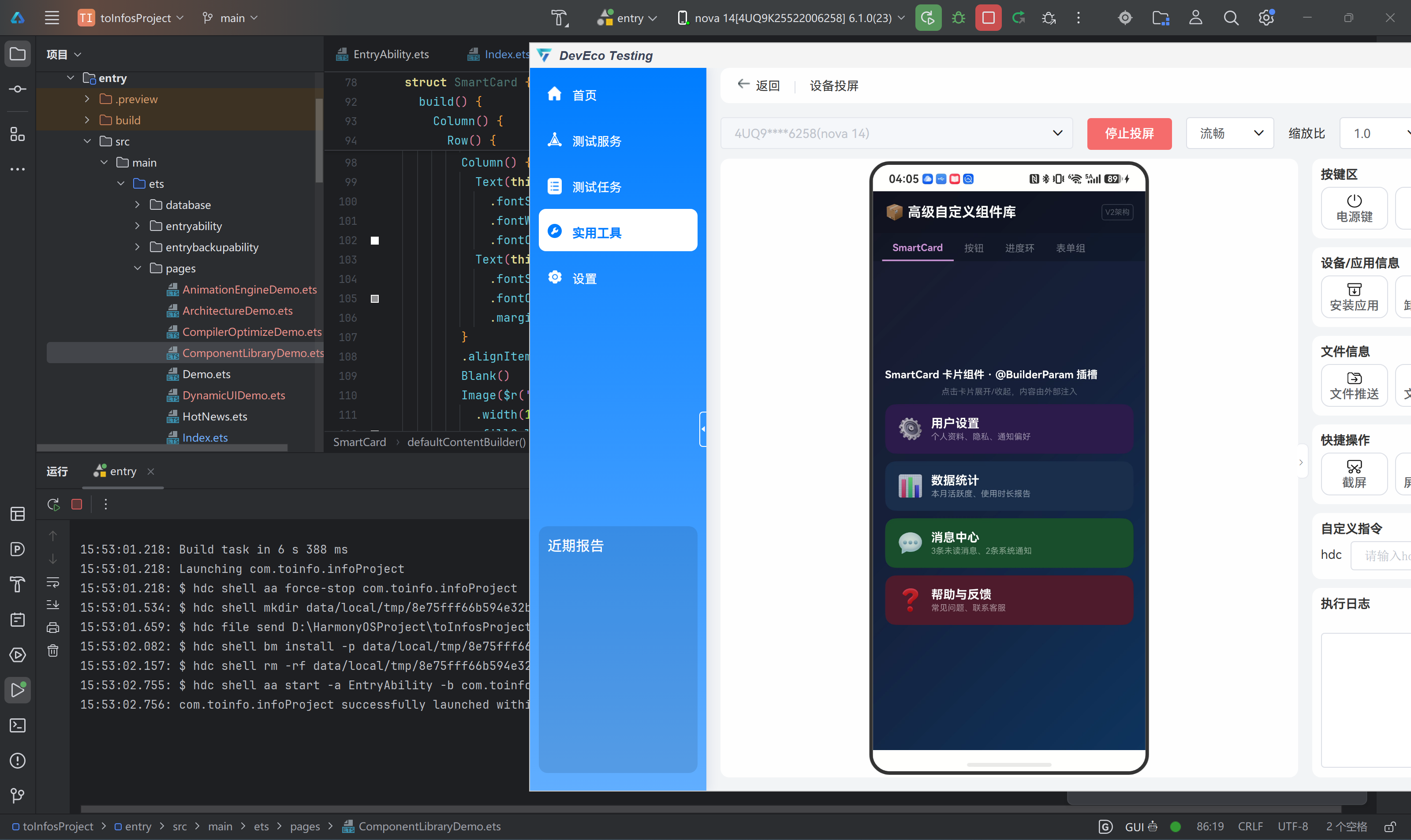Open the nova 14 device selector dropdown
1411x840 pixels.
(x=791, y=18)
